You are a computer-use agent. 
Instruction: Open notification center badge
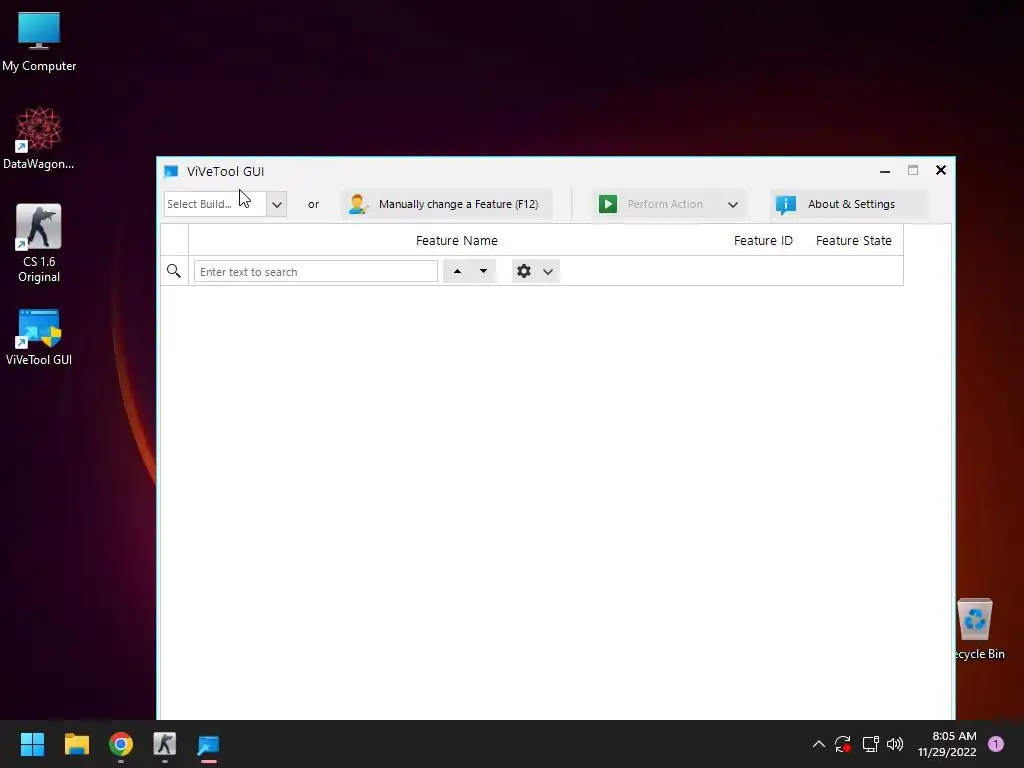[996, 744]
